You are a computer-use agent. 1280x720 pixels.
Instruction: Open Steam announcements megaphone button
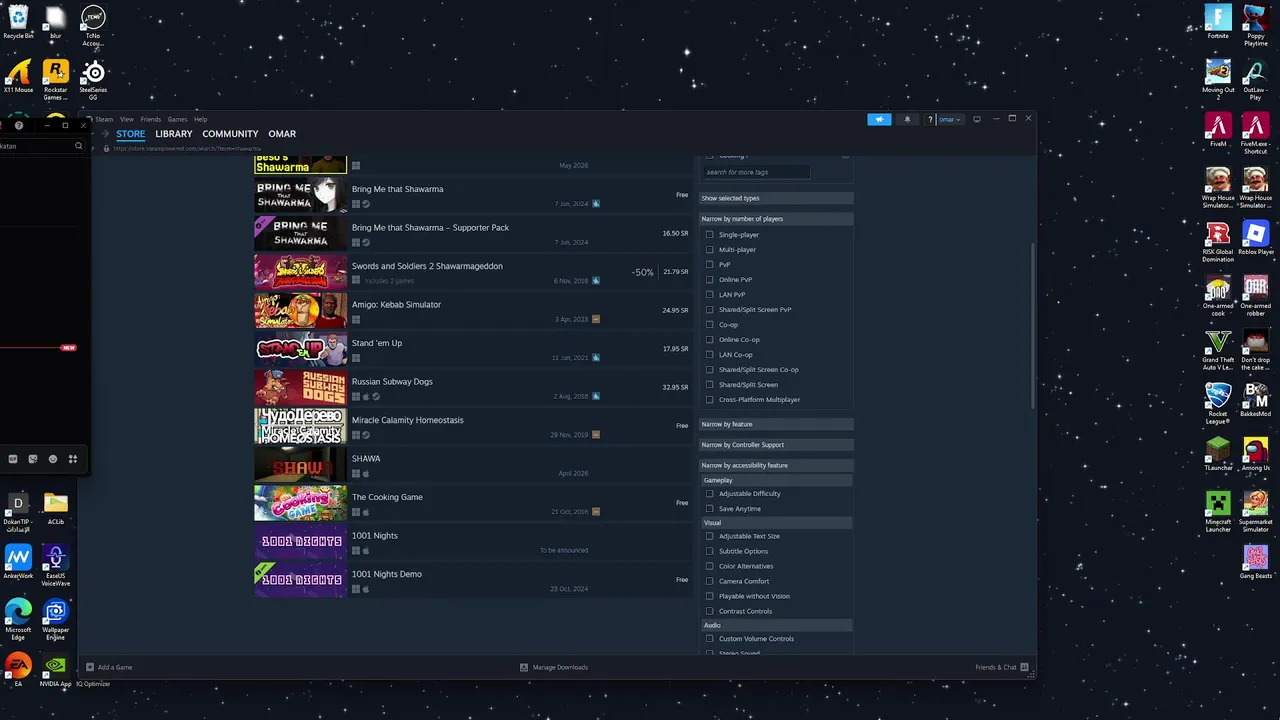(879, 119)
